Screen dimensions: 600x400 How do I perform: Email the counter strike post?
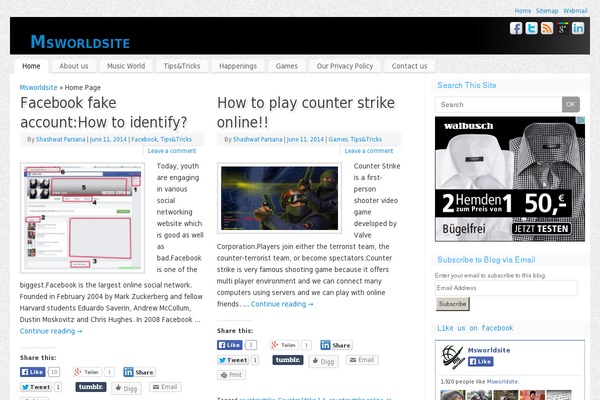pyautogui.click(x=362, y=360)
